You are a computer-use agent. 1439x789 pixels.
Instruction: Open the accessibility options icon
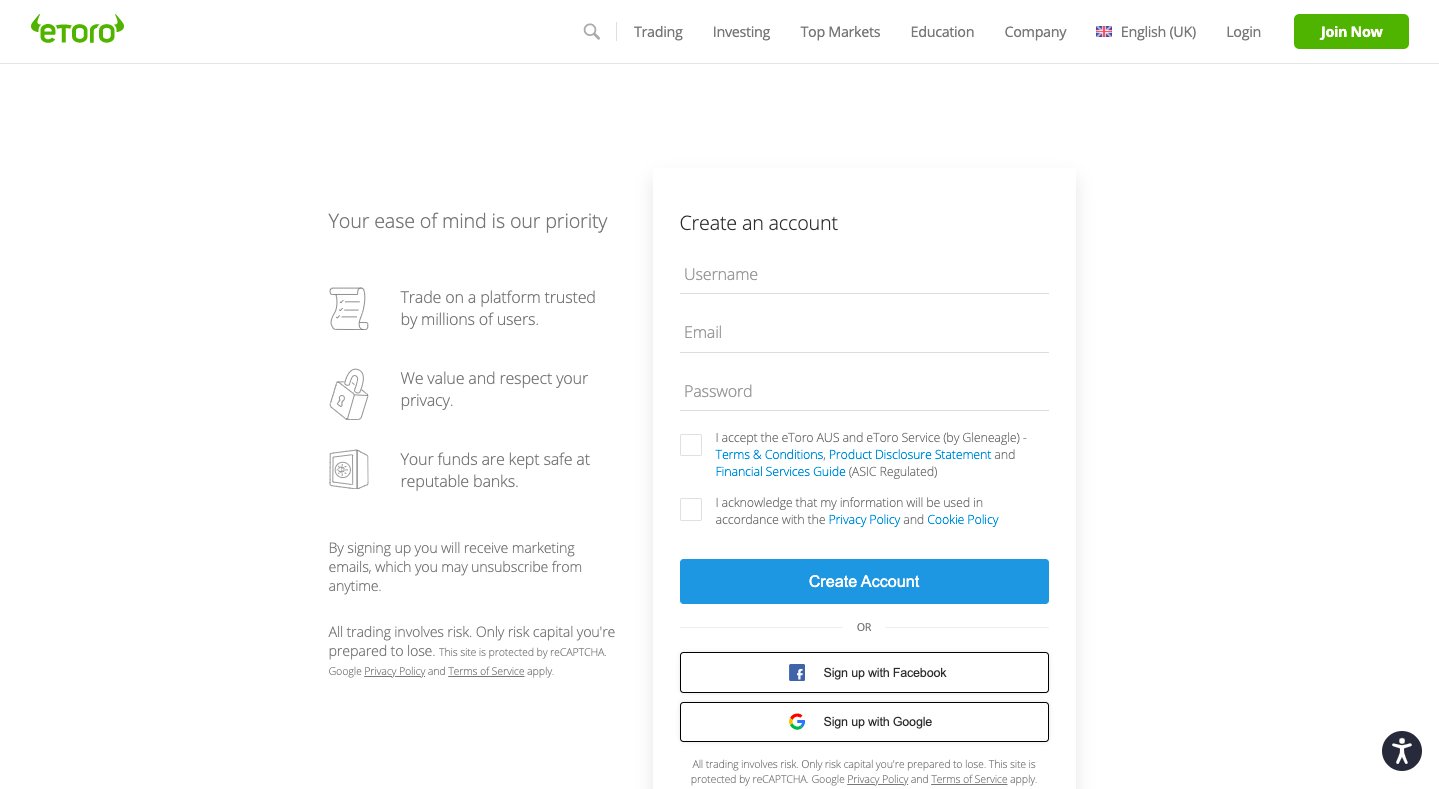coord(1401,750)
